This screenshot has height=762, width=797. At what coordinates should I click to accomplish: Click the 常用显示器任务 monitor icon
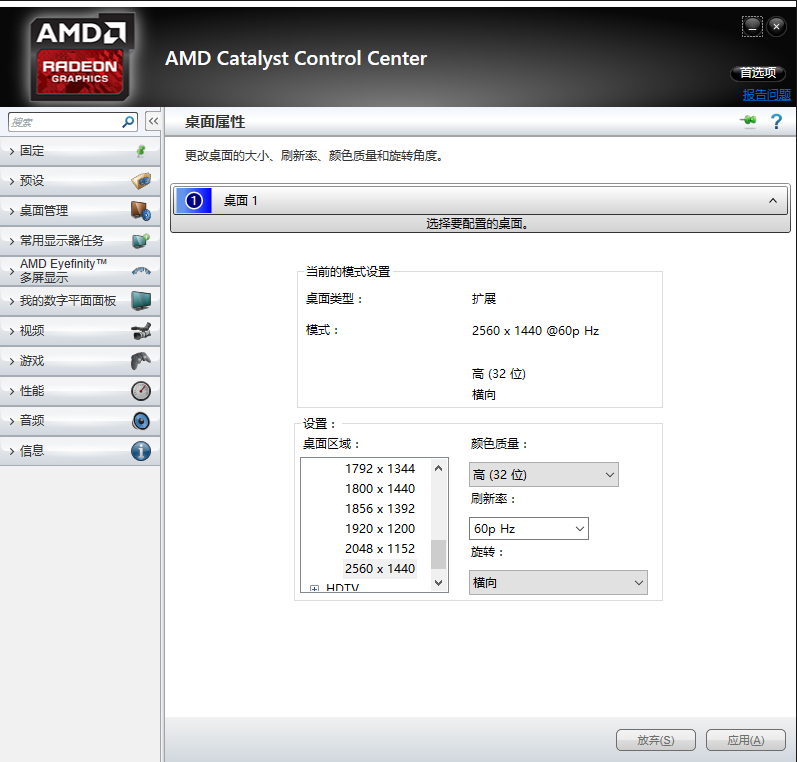[x=141, y=240]
